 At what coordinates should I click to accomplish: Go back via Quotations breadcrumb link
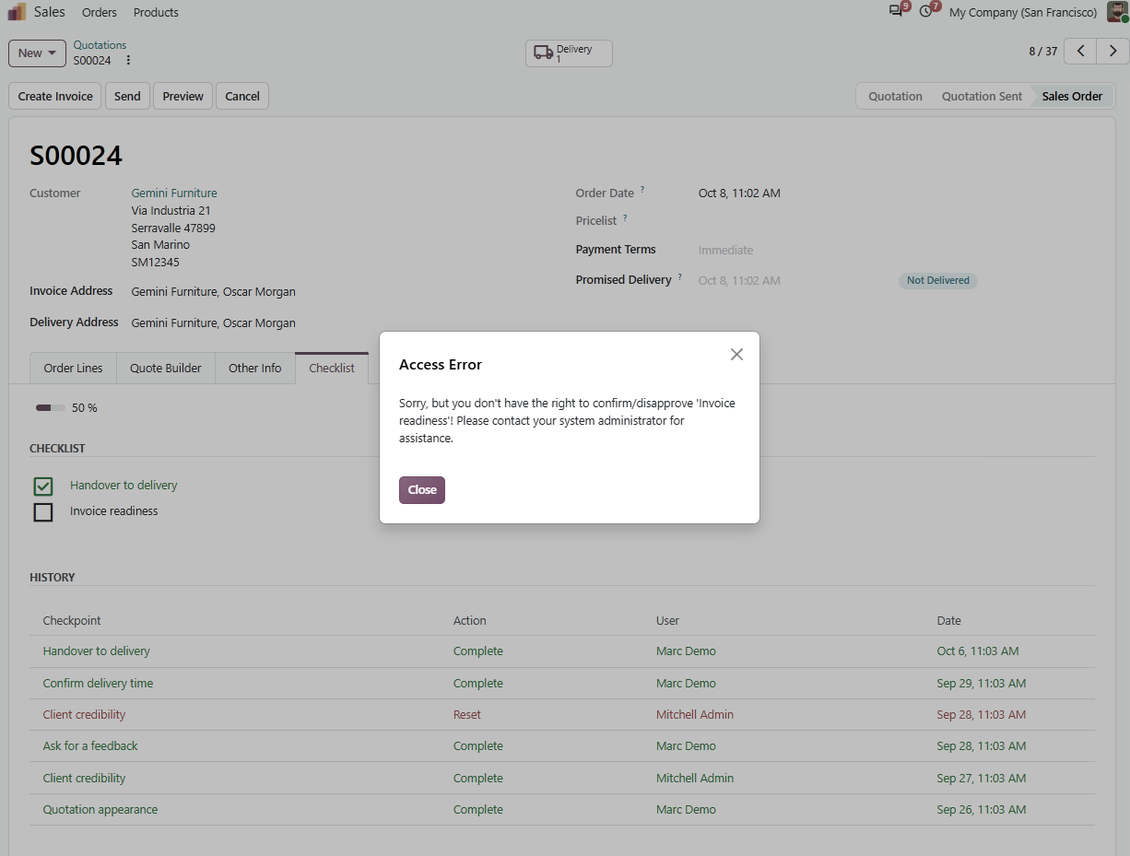point(99,45)
